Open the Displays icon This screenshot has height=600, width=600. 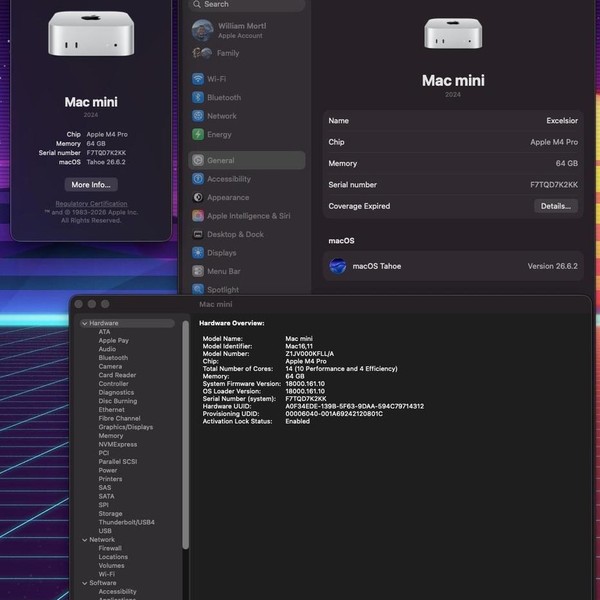point(198,253)
